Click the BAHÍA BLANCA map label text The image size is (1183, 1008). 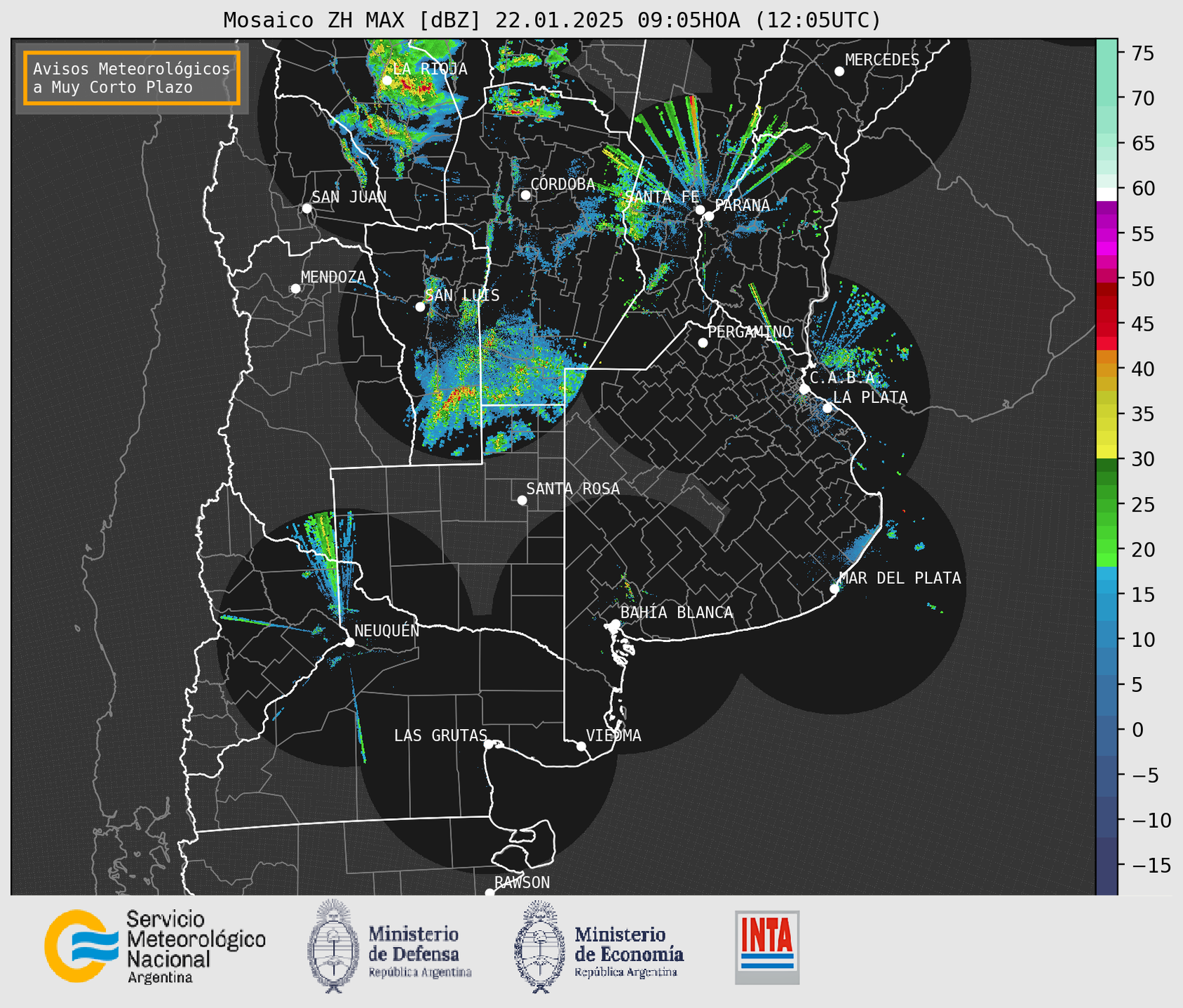point(677,613)
